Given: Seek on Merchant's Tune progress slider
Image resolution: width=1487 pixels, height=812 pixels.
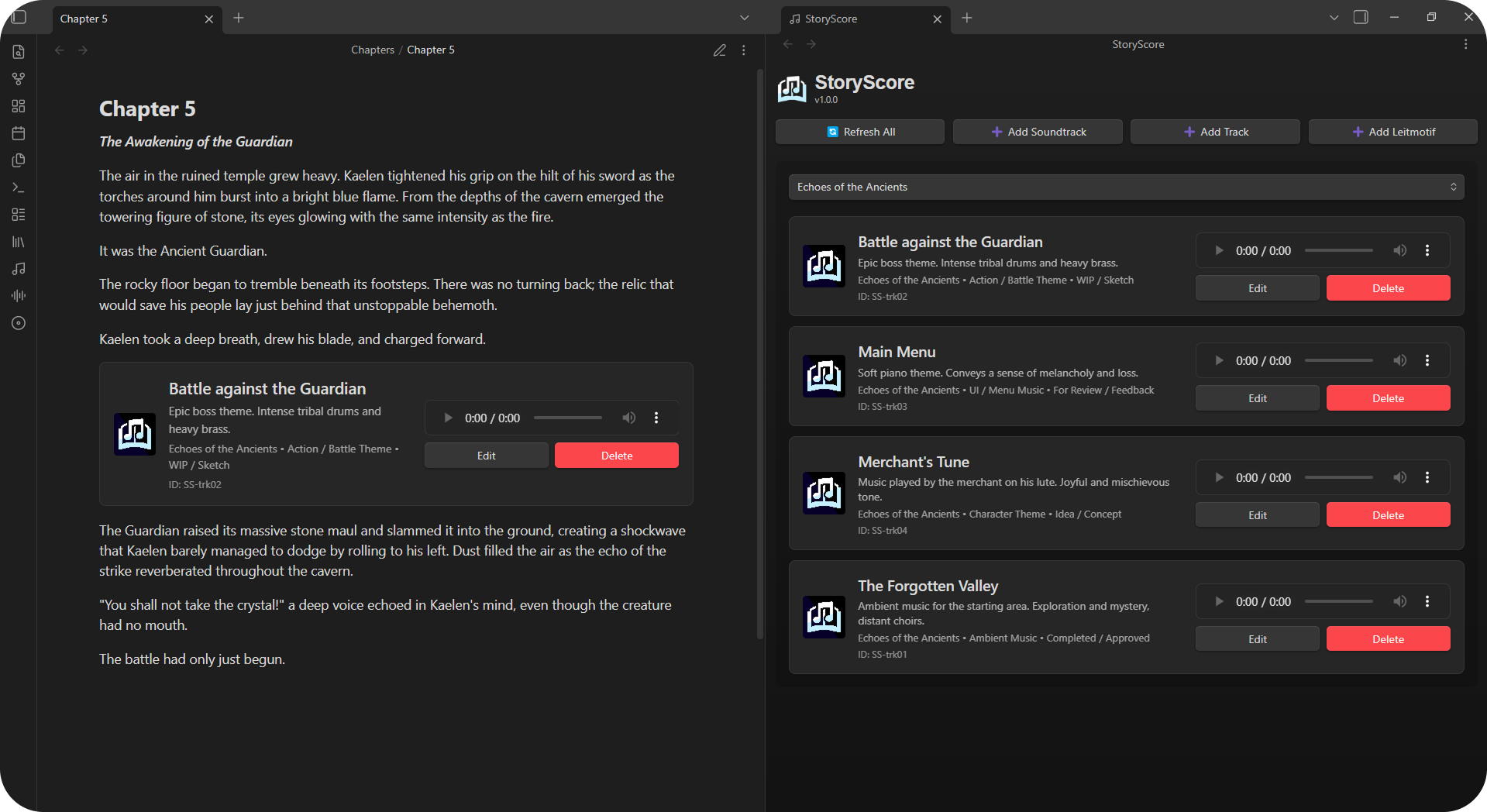Looking at the screenshot, I should 1339,477.
